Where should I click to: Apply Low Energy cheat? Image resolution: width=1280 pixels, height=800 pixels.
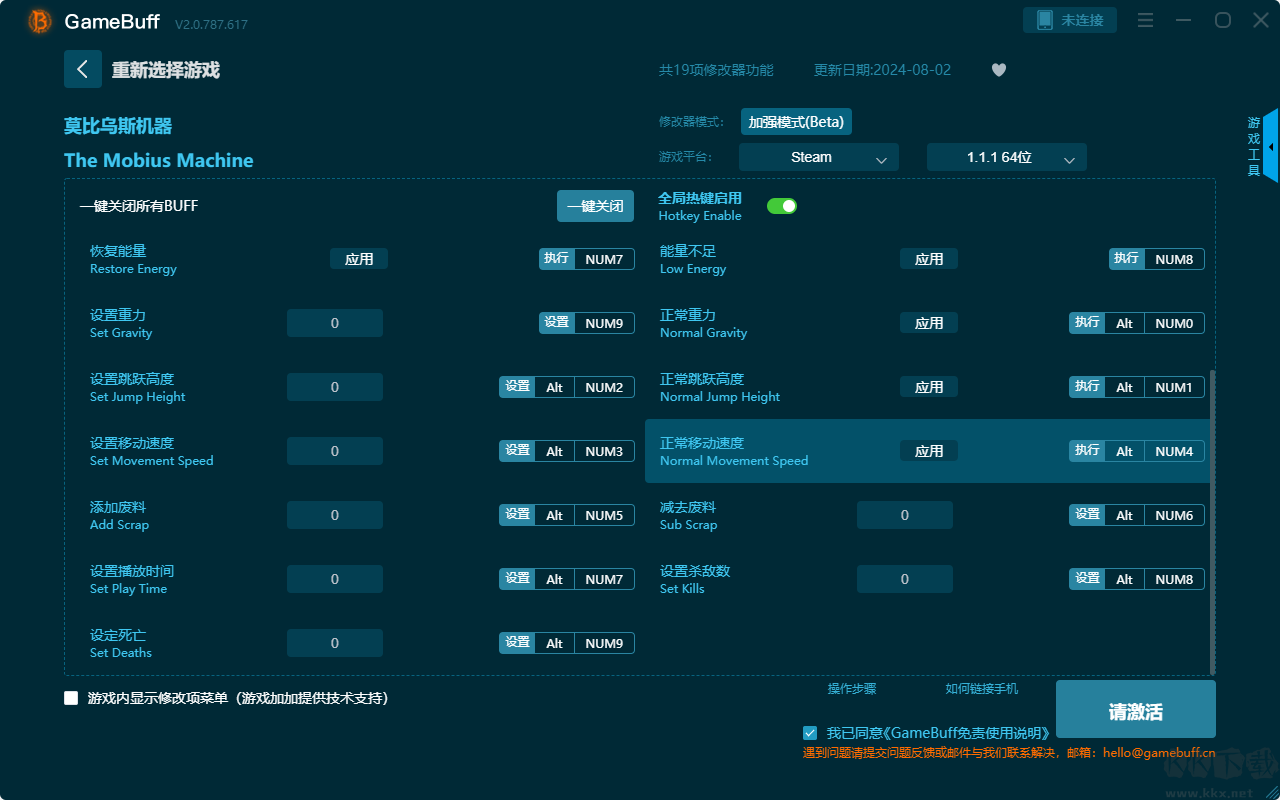click(x=929, y=259)
